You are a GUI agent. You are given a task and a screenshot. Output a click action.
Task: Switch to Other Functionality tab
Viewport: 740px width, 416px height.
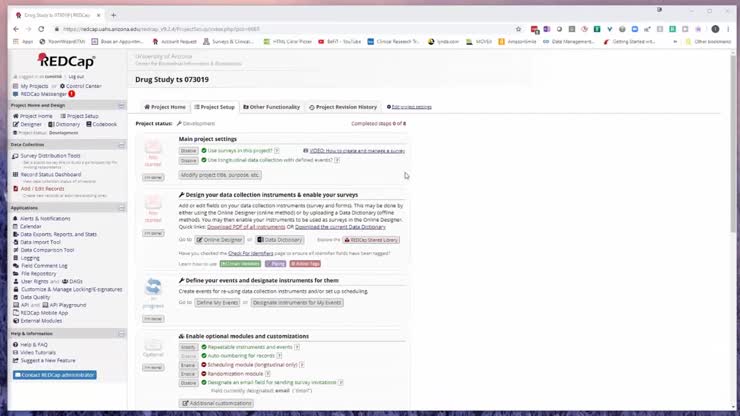pyautogui.click(x=272, y=107)
